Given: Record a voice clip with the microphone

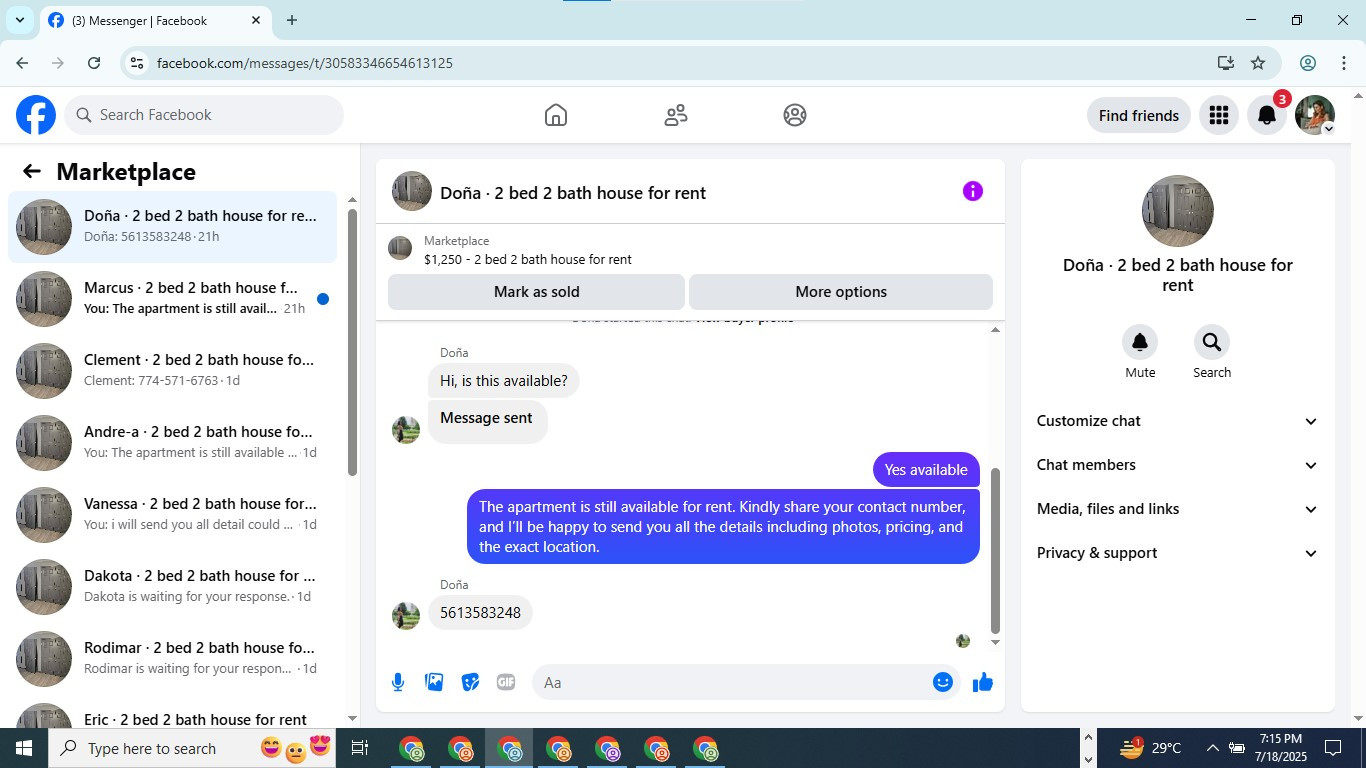Looking at the screenshot, I should [x=398, y=682].
